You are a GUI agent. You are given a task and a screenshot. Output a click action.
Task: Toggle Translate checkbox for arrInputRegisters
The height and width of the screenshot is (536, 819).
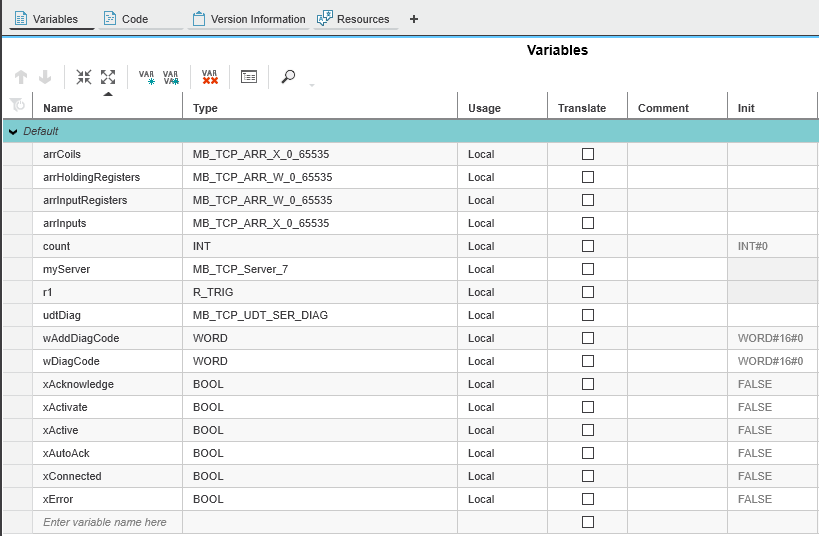(x=588, y=200)
